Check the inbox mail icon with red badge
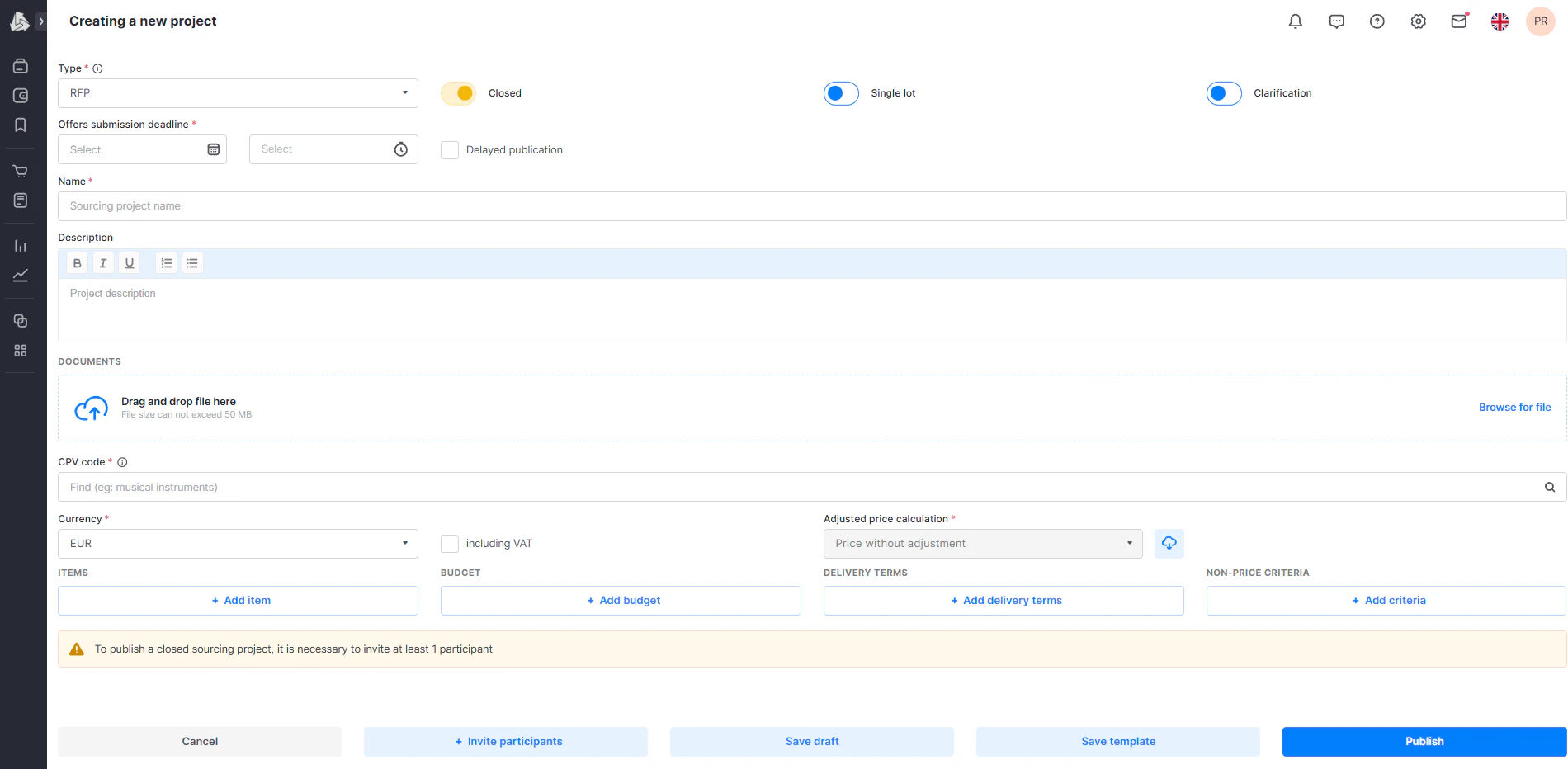 [1459, 21]
